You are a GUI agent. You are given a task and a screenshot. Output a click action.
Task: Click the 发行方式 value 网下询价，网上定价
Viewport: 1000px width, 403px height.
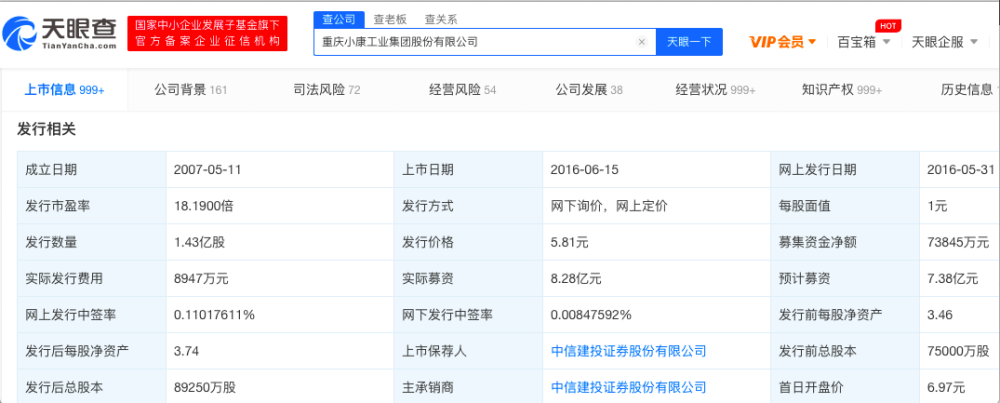tap(608, 206)
